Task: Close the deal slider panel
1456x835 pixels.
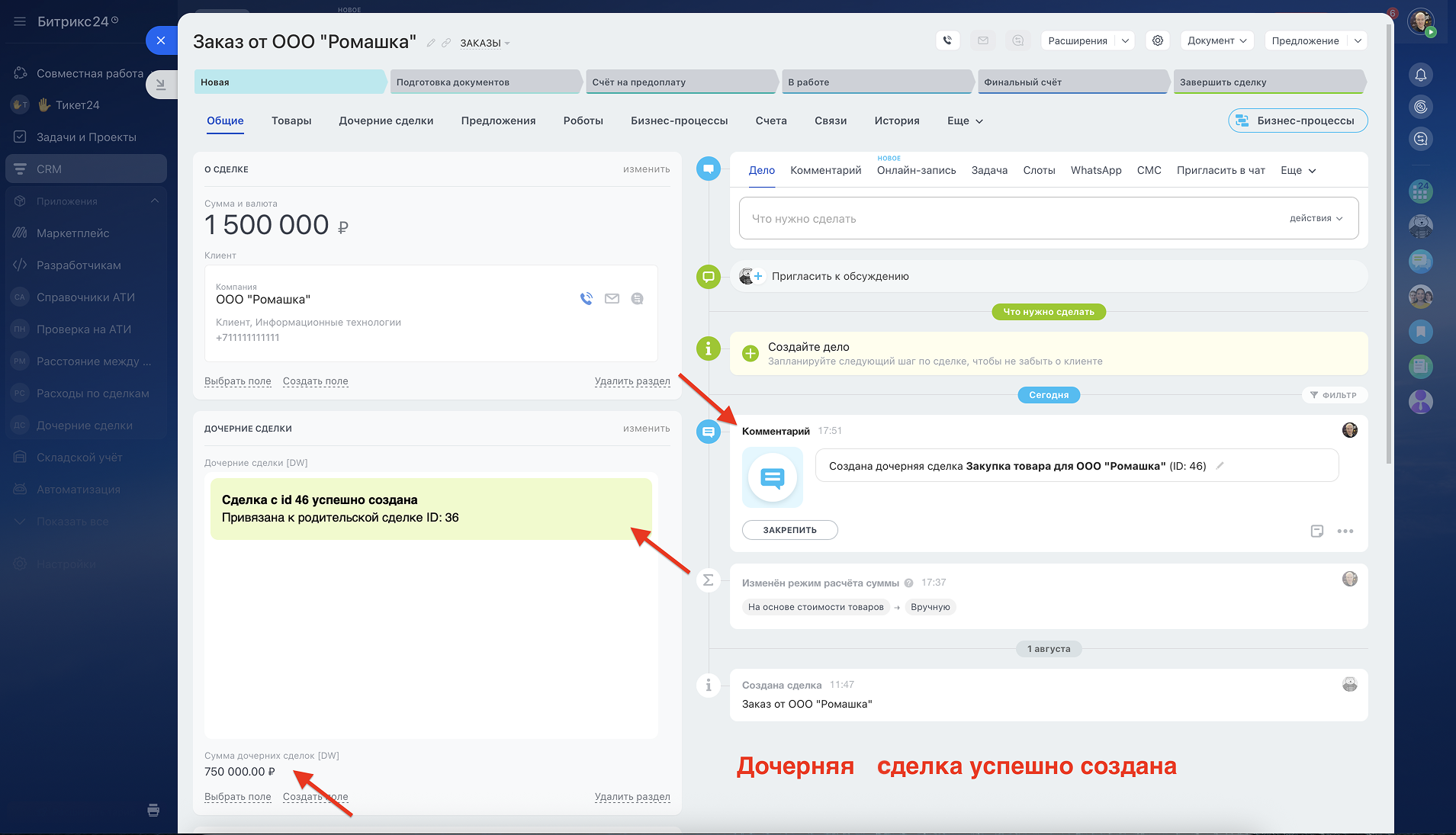Action: click(161, 40)
